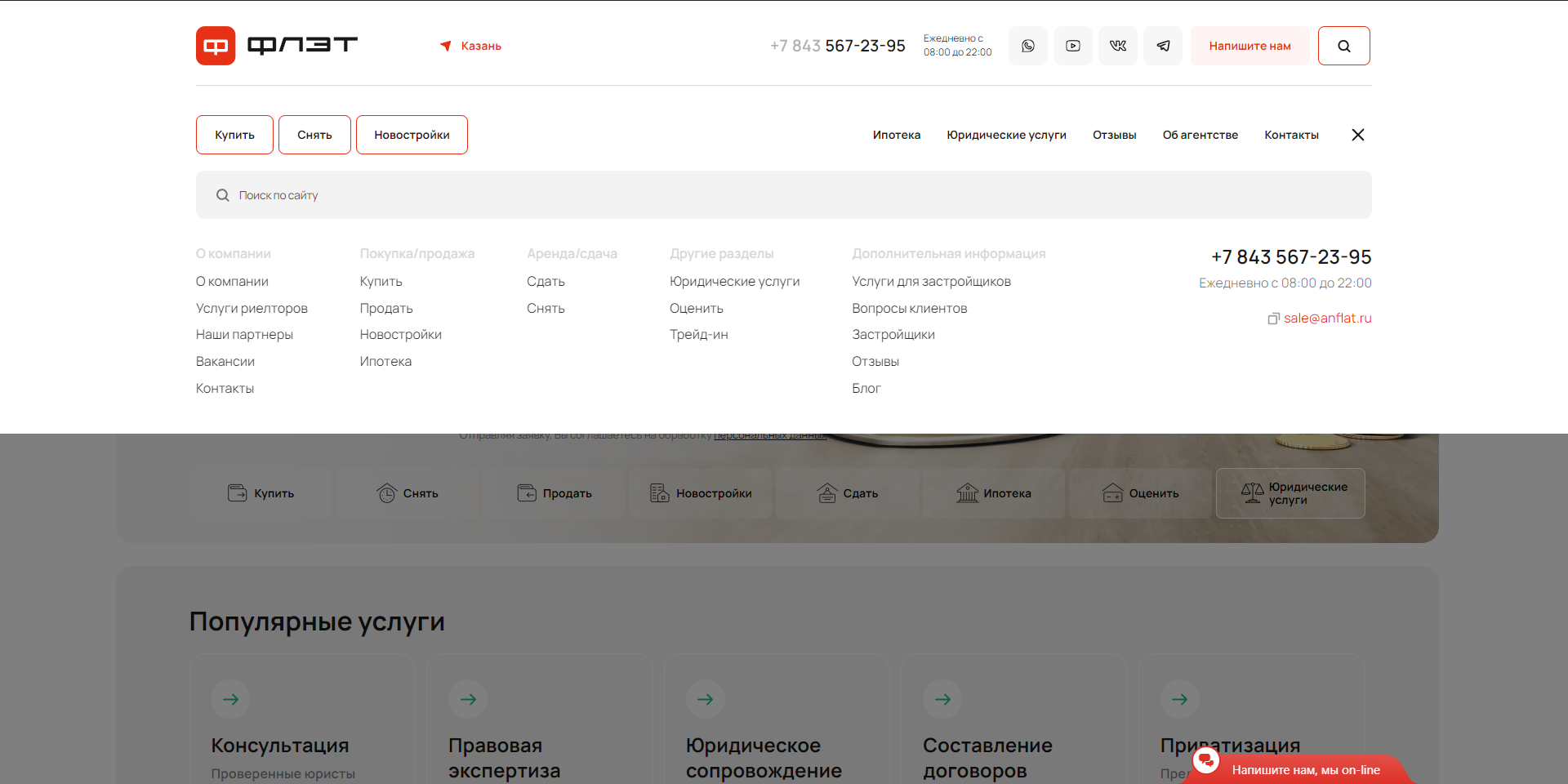Open Продать link under Покупка/продажа
1568x784 pixels.
coord(386,309)
